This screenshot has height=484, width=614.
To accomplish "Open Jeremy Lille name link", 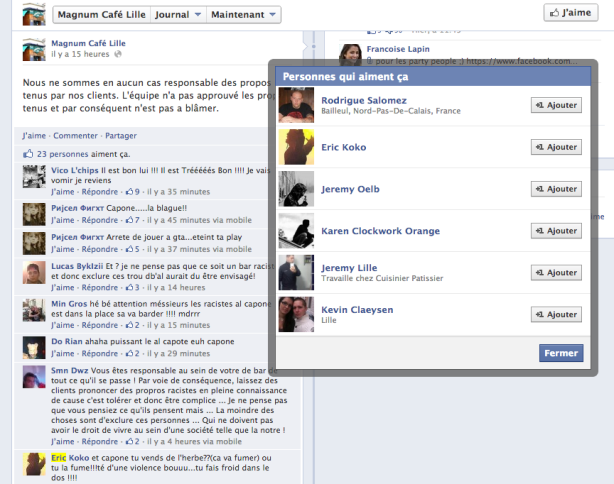I will (x=349, y=268).
